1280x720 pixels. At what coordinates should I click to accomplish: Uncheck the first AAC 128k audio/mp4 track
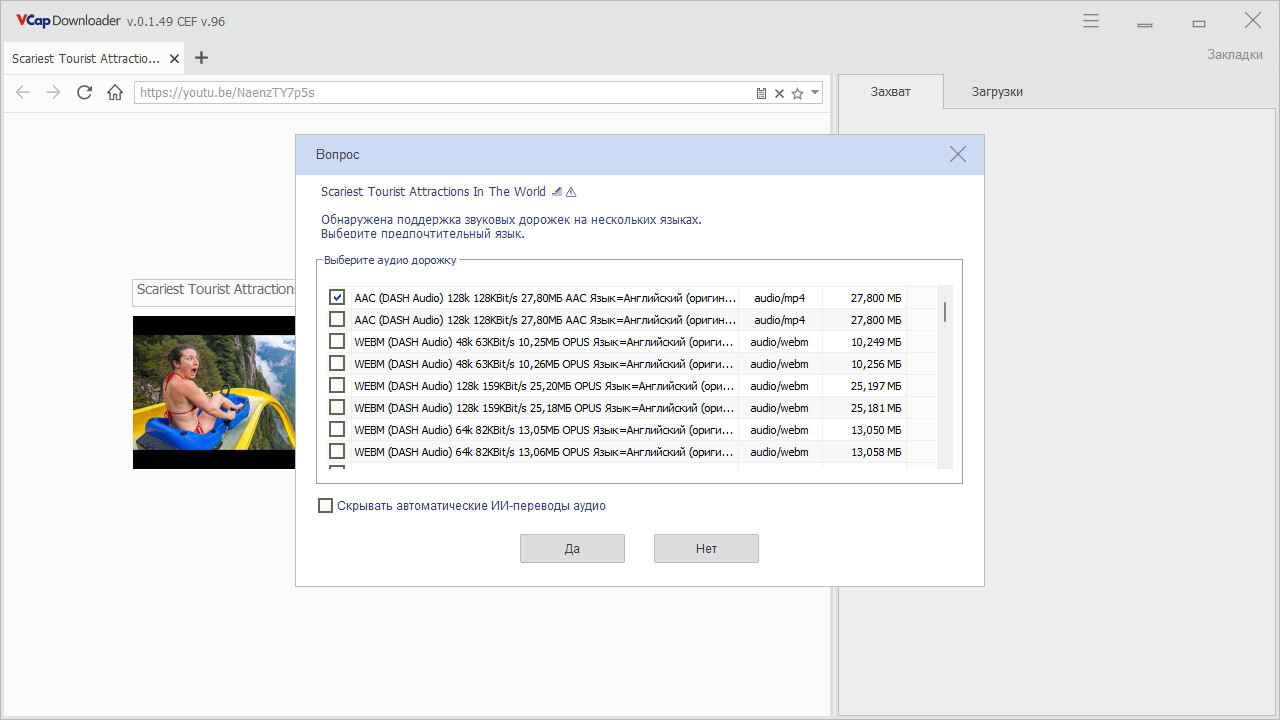(x=337, y=298)
